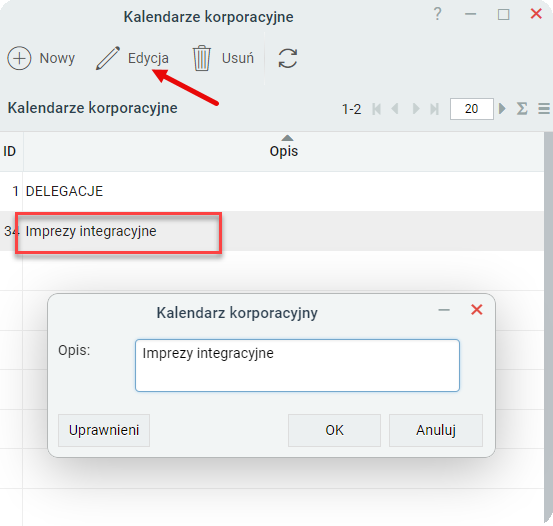The width and height of the screenshot is (553, 526).
Task: Open Uprawnienia permissions button
Action: tap(104, 430)
